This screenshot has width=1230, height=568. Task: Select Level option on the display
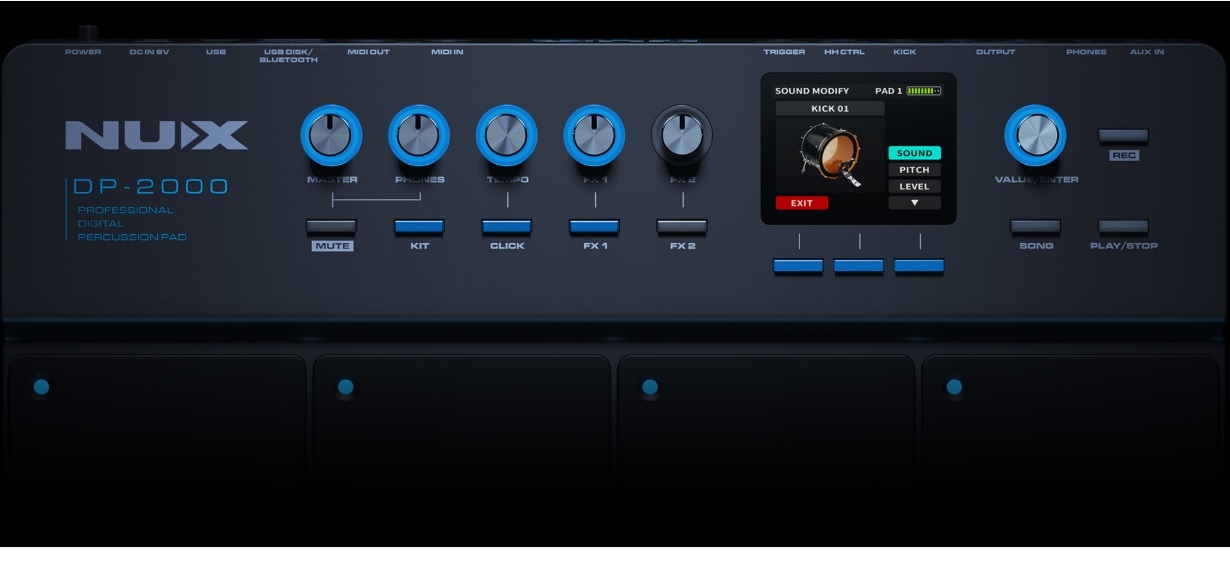pyautogui.click(x=914, y=186)
